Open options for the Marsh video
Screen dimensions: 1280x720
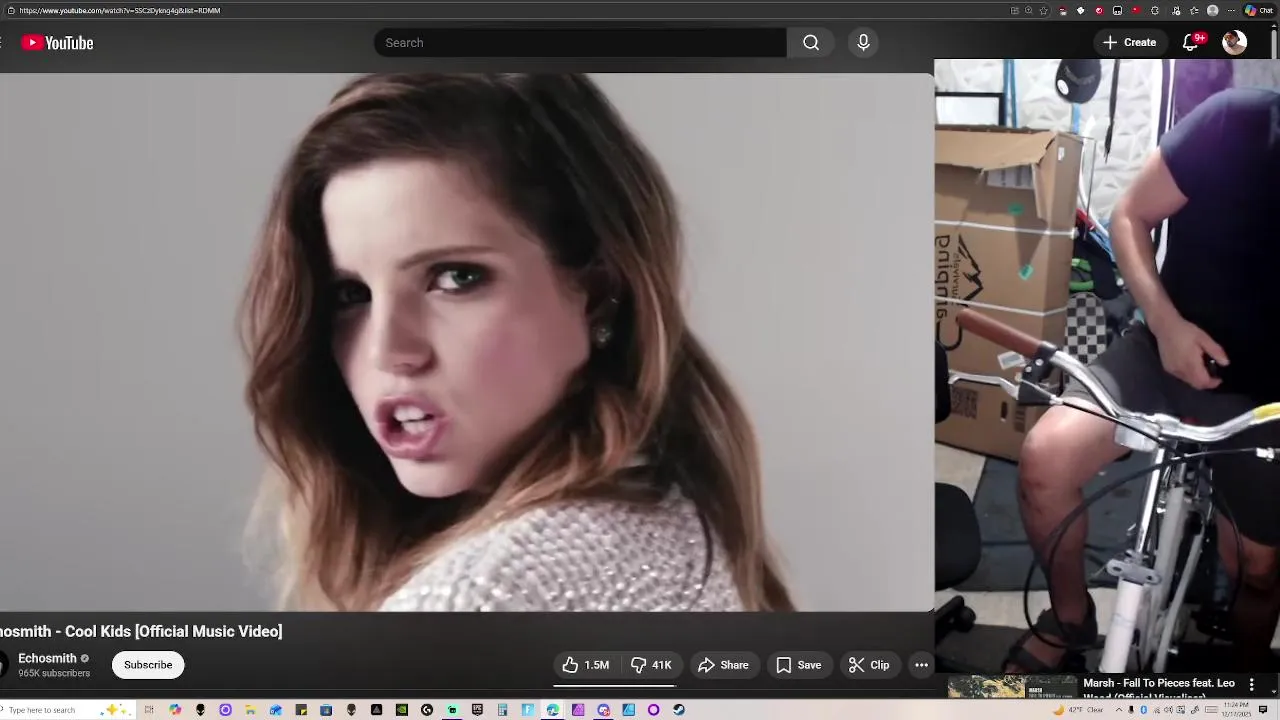pyautogui.click(x=1251, y=685)
